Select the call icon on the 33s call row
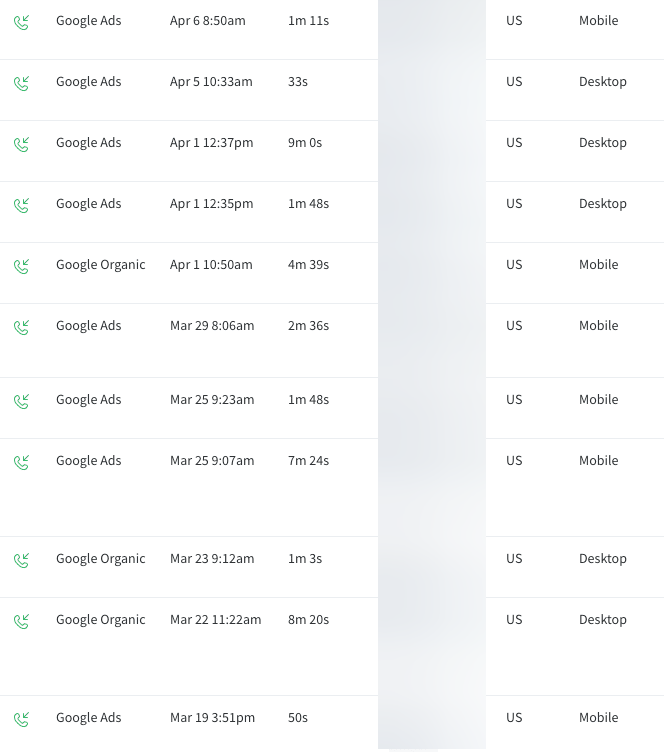 coord(21,83)
